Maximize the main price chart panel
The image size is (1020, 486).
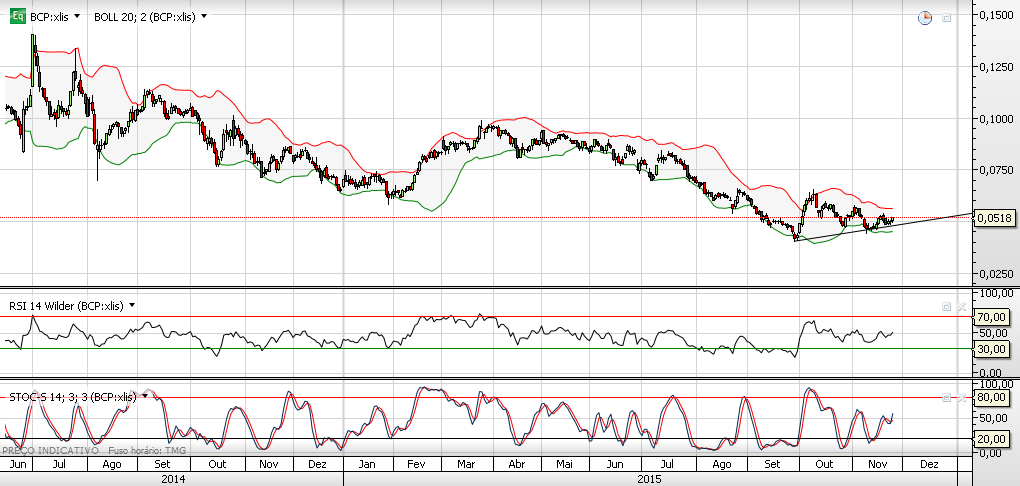[x=946, y=17]
